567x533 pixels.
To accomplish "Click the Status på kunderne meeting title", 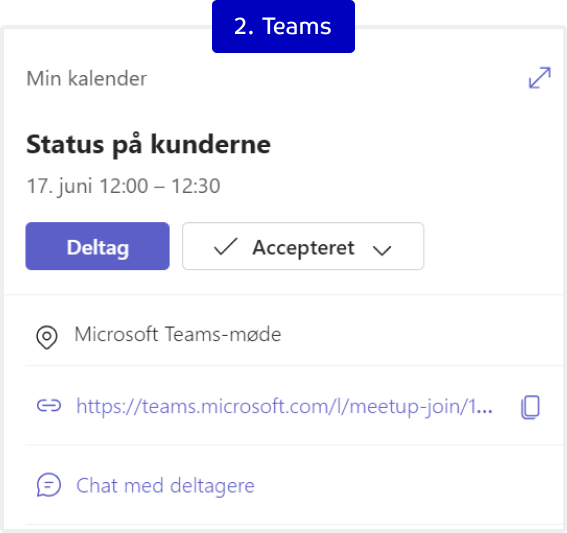I will (x=149, y=145).
